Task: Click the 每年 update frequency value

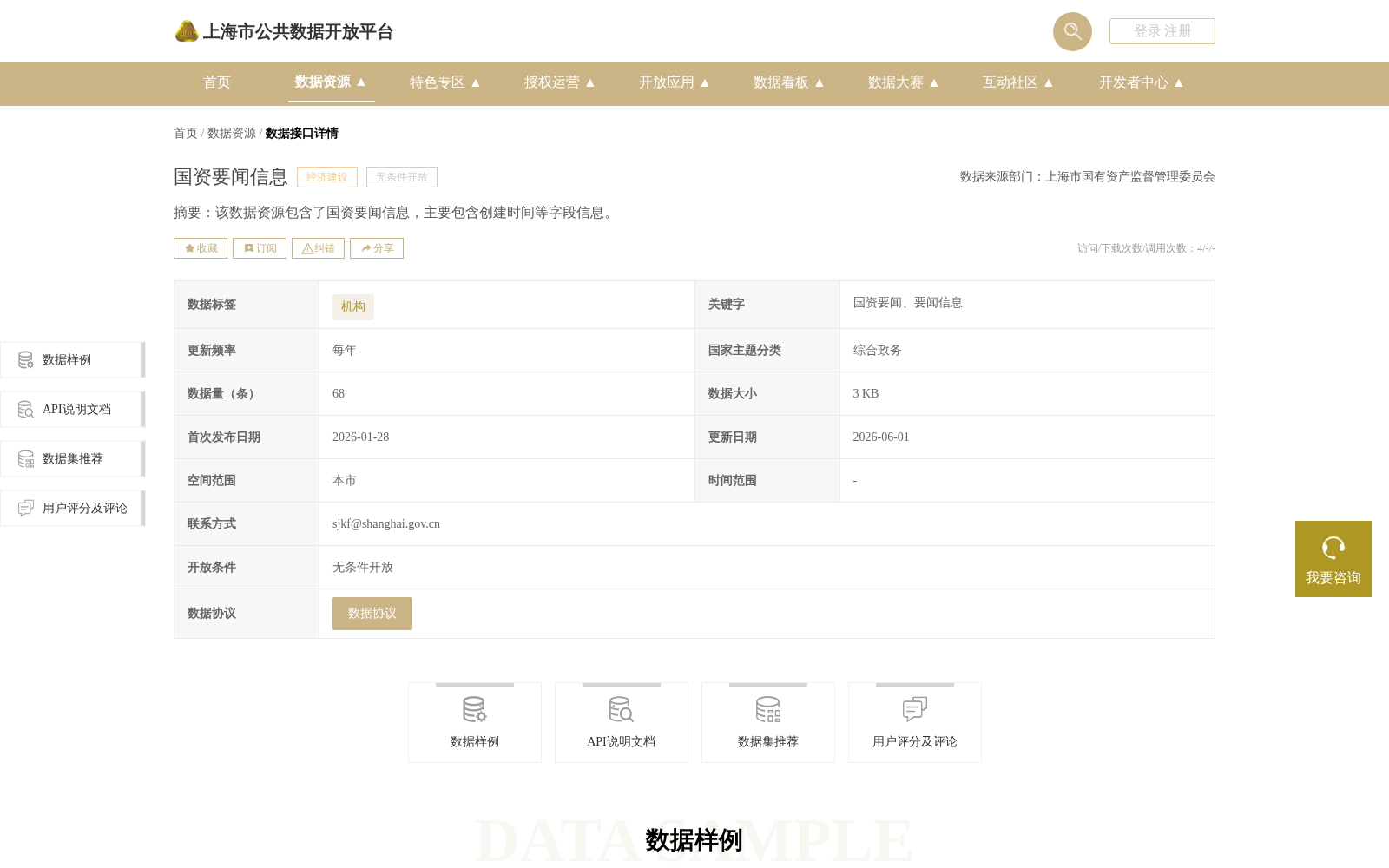Action: (345, 351)
